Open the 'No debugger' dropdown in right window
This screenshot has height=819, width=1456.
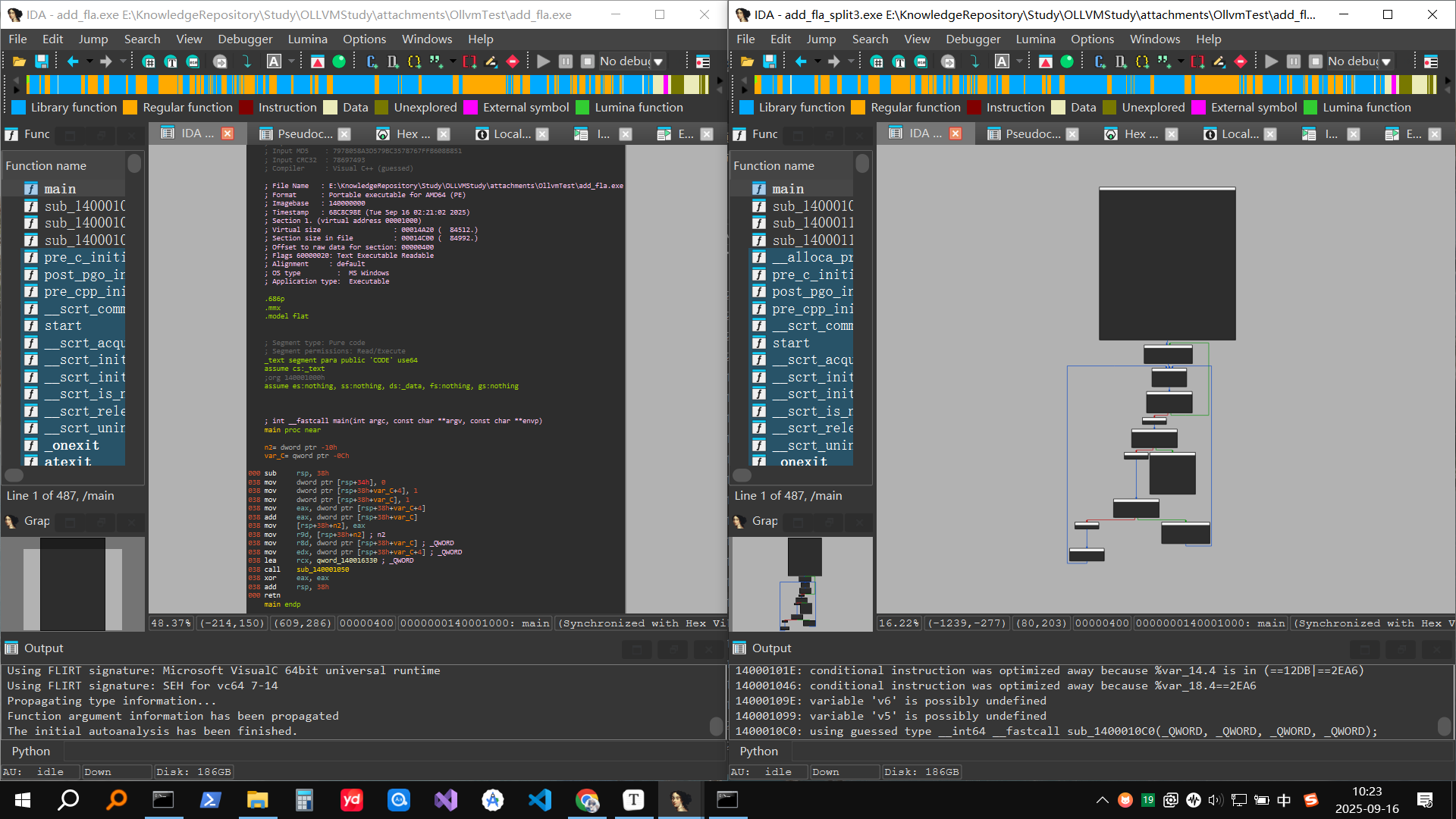point(1386,61)
